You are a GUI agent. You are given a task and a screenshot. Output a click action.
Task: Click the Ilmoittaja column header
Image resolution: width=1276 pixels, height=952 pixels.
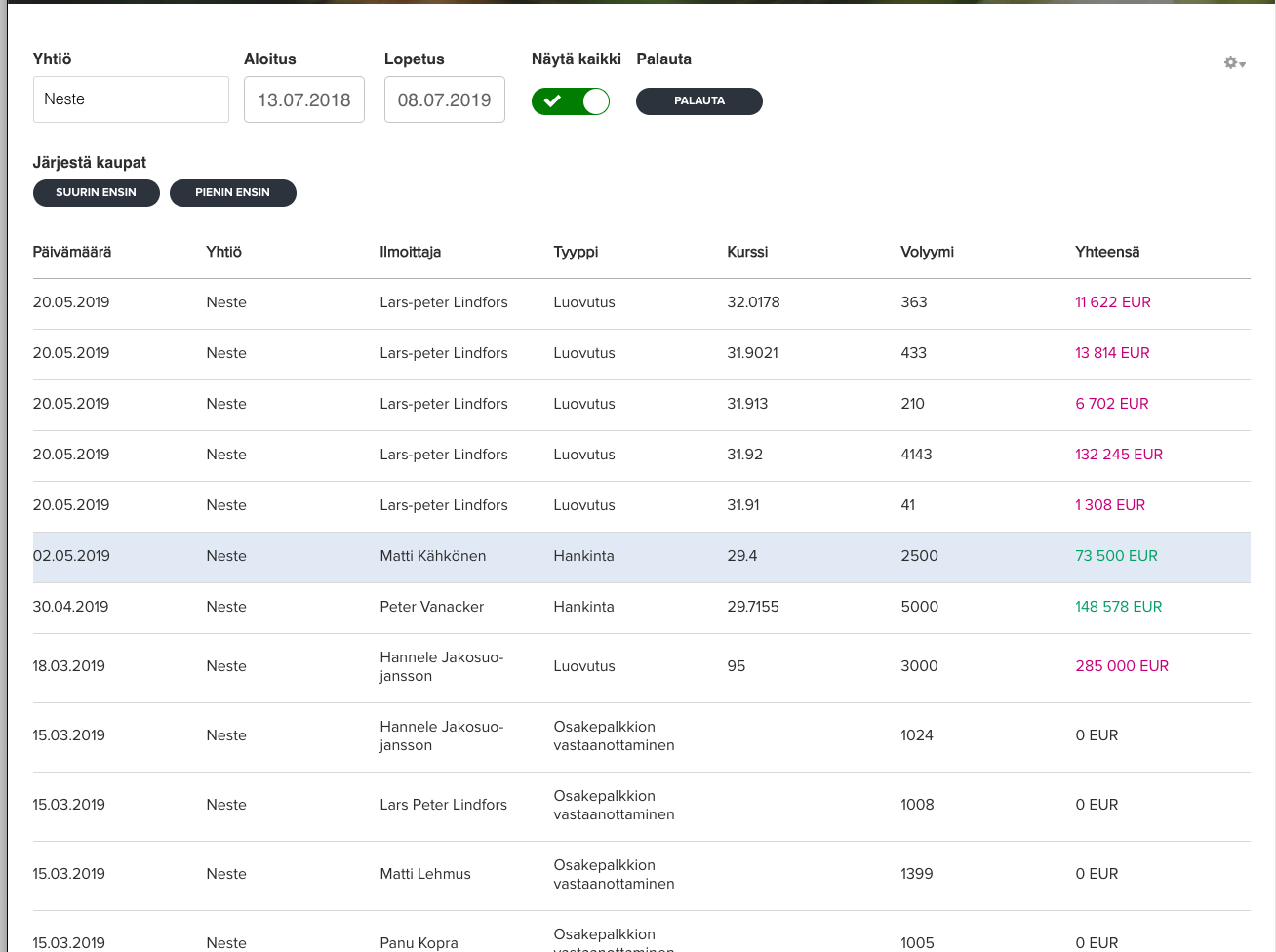(x=411, y=252)
